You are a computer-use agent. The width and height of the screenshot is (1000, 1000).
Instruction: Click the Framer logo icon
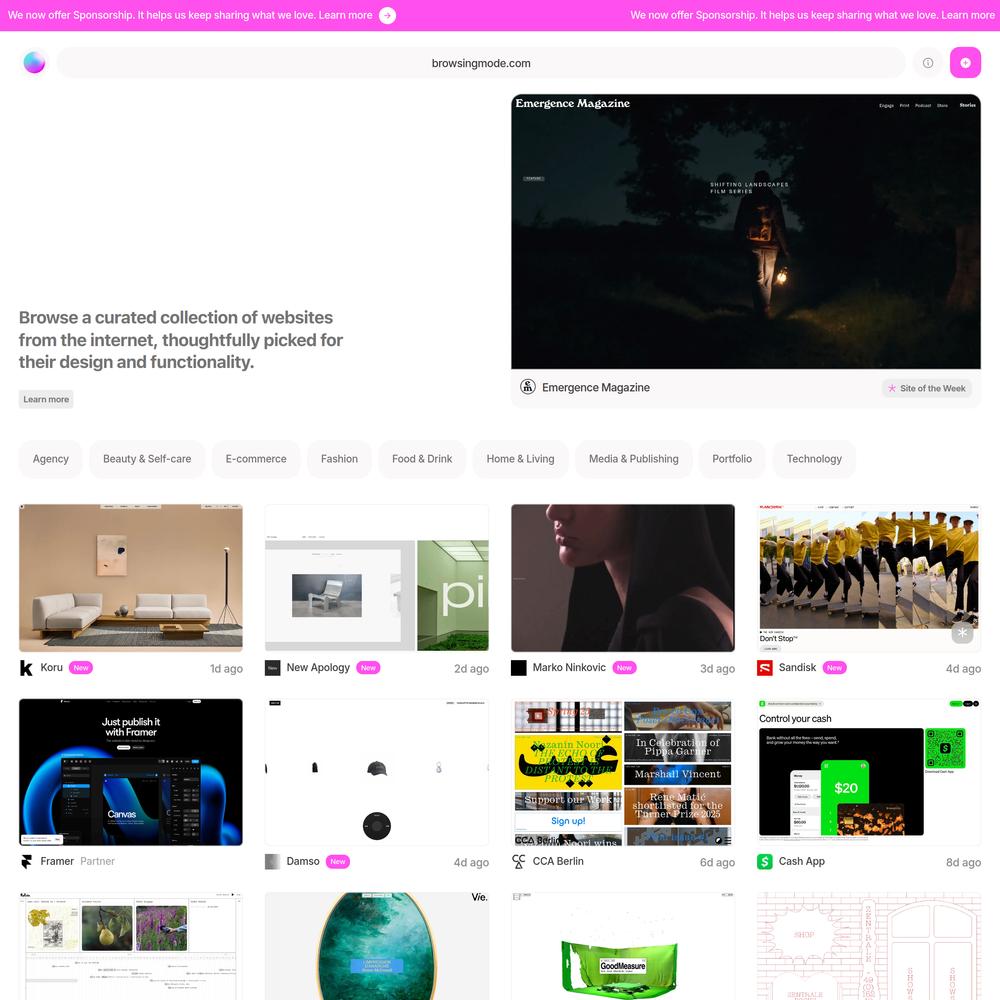click(26, 862)
